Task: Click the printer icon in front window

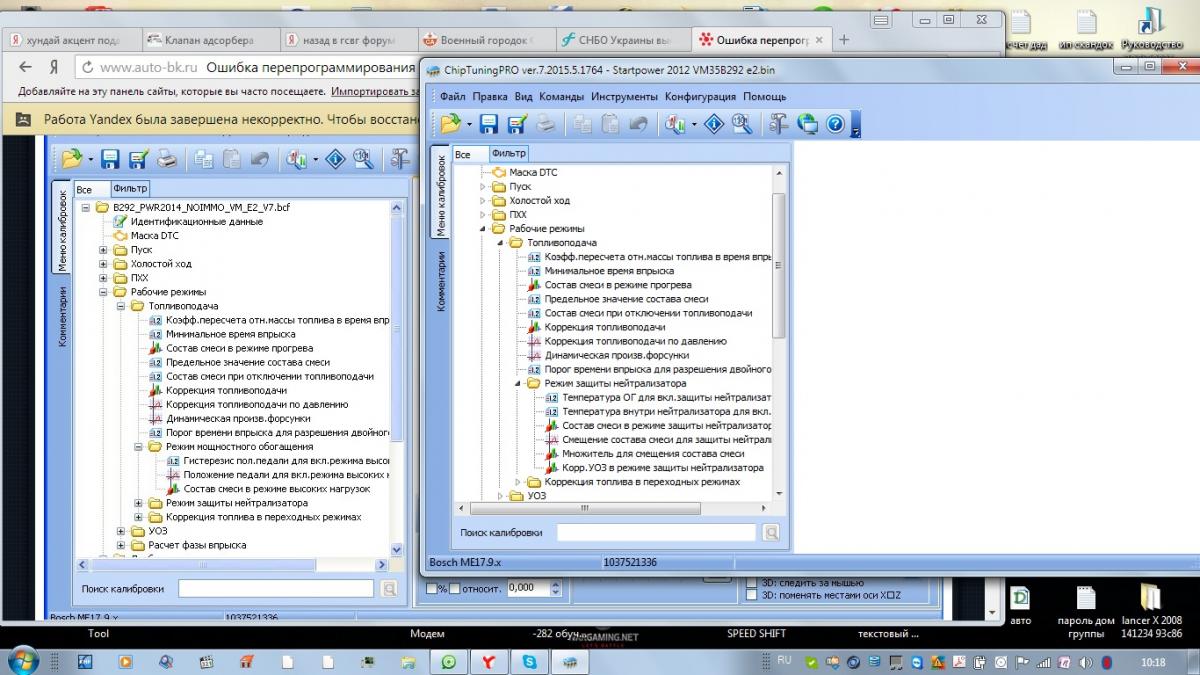Action: (545, 124)
